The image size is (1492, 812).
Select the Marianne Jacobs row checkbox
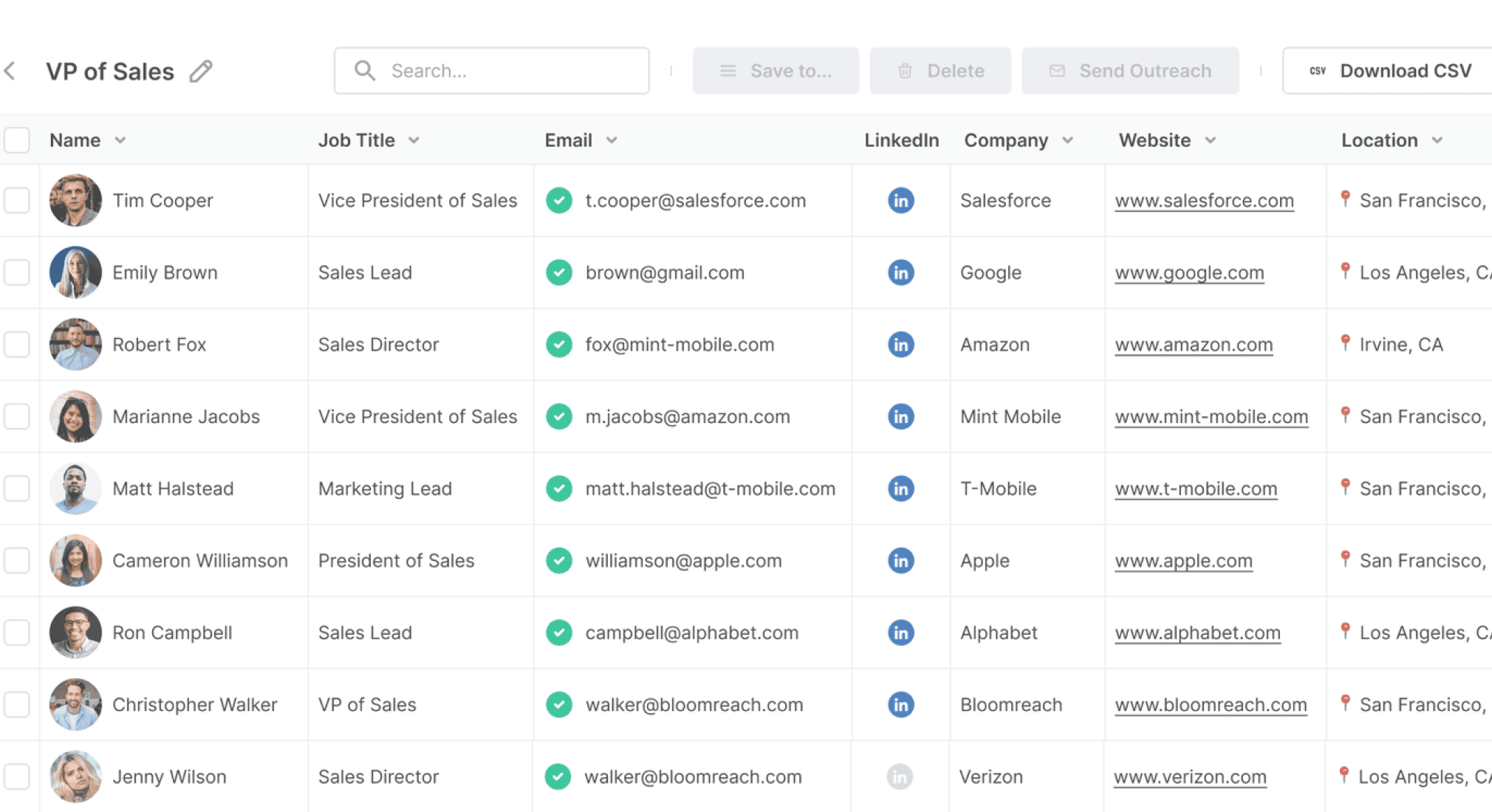[16, 416]
